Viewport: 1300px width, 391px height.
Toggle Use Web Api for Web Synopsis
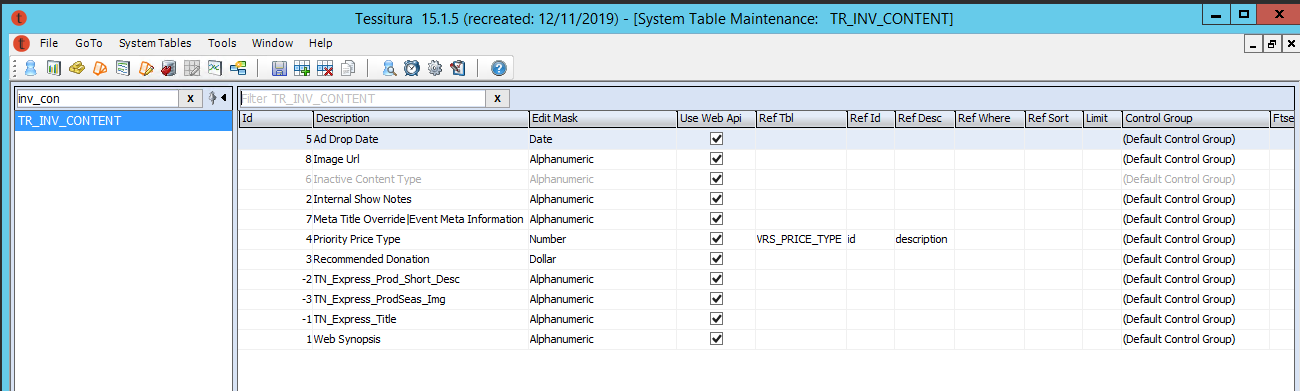716,339
